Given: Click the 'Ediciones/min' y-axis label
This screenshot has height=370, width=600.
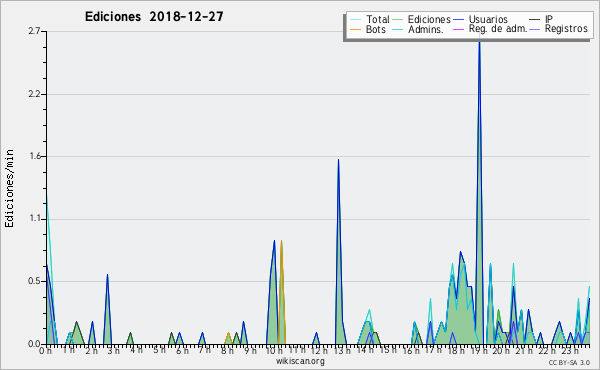Looking at the screenshot, I should pos(9,188).
